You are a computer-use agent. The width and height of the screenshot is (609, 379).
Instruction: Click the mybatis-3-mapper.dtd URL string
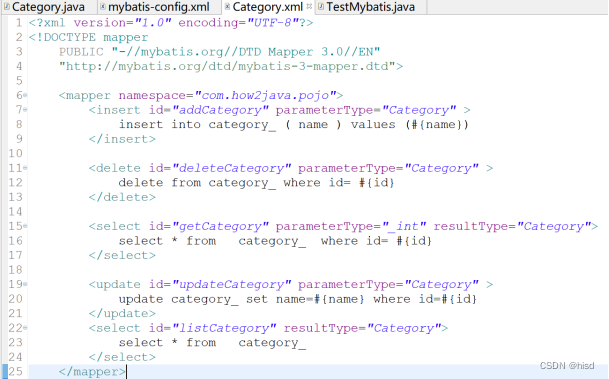(227, 66)
